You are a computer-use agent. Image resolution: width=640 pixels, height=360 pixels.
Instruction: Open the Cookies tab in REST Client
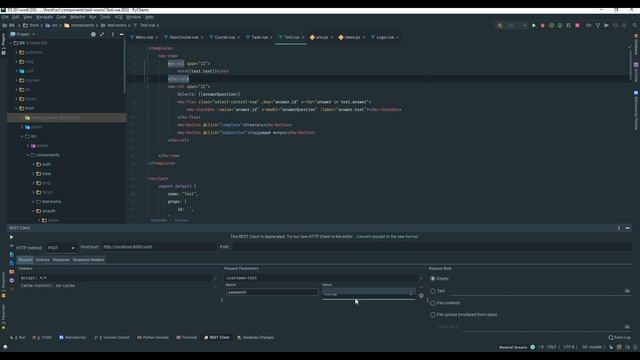42,260
